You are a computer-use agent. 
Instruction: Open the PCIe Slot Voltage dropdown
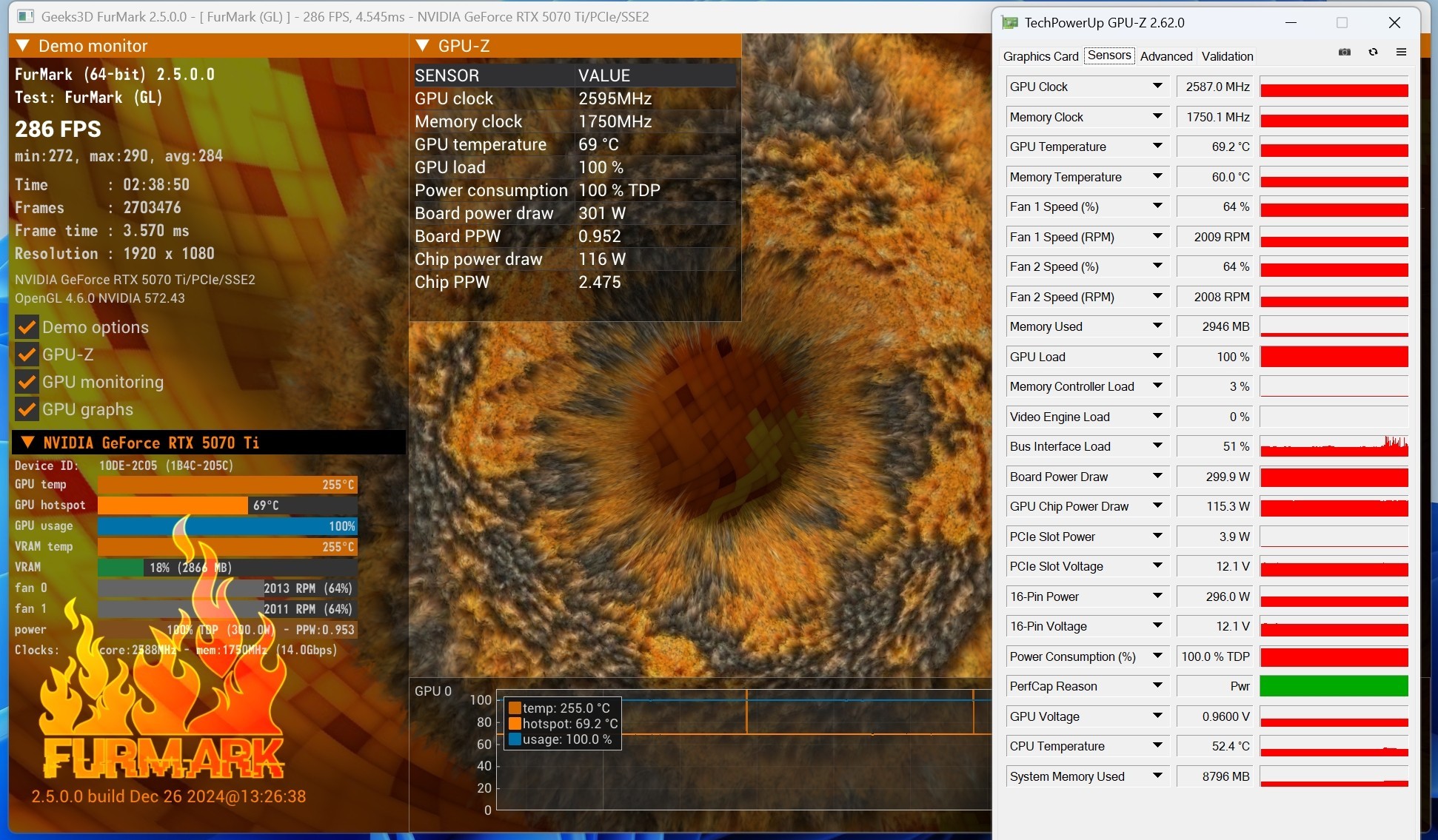click(1157, 566)
